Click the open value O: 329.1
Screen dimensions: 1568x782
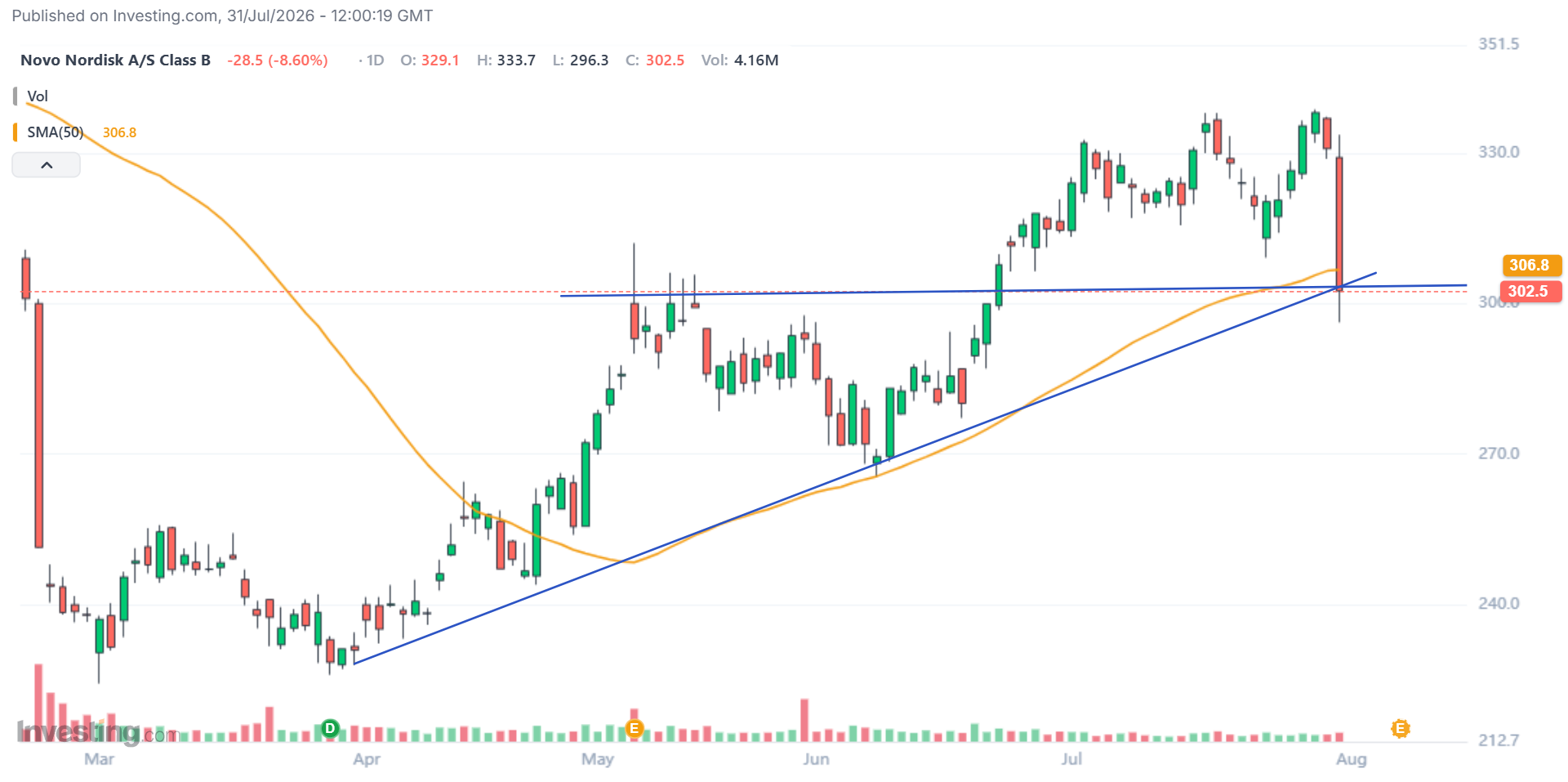click(430, 60)
